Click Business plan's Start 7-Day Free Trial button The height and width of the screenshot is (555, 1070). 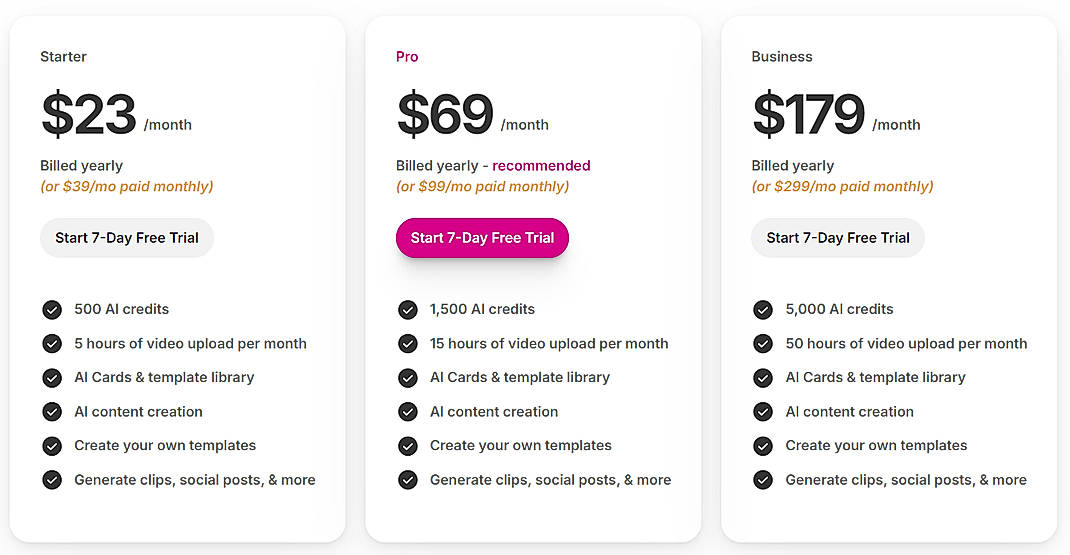(x=838, y=238)
